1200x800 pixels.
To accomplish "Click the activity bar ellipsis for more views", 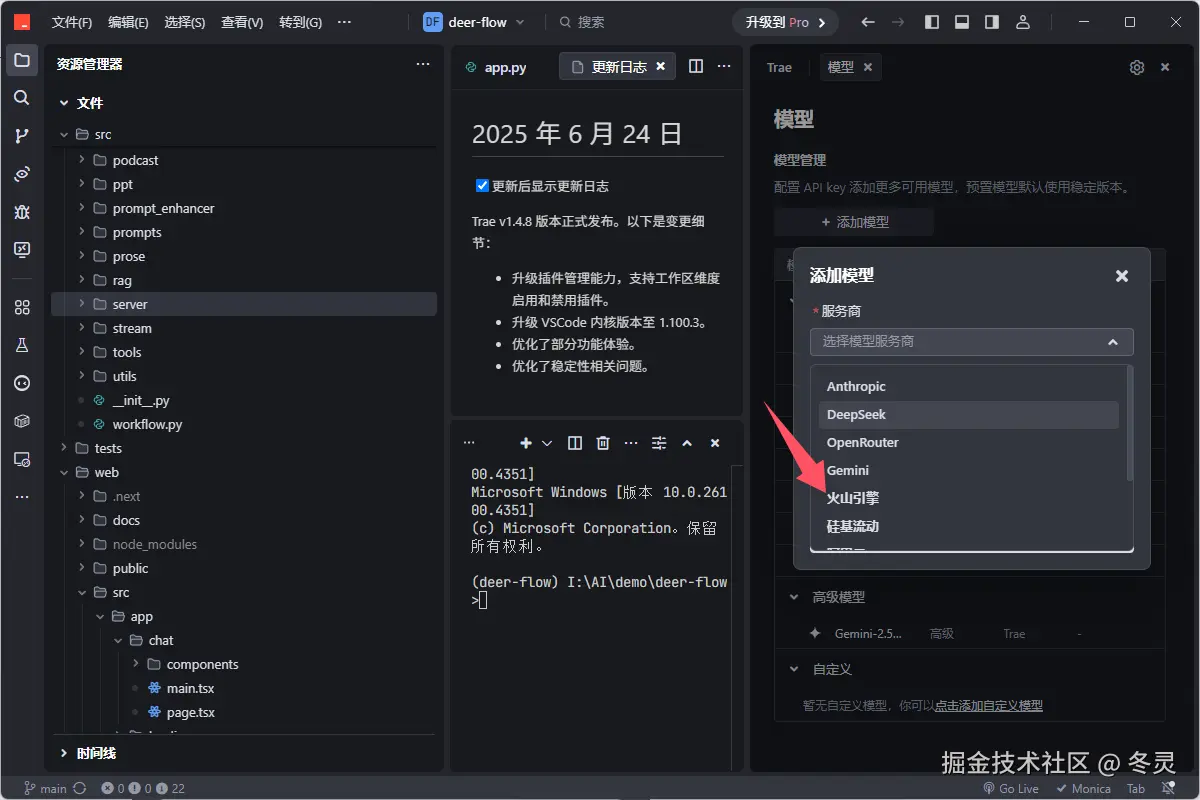I will (x=22, y=497).
